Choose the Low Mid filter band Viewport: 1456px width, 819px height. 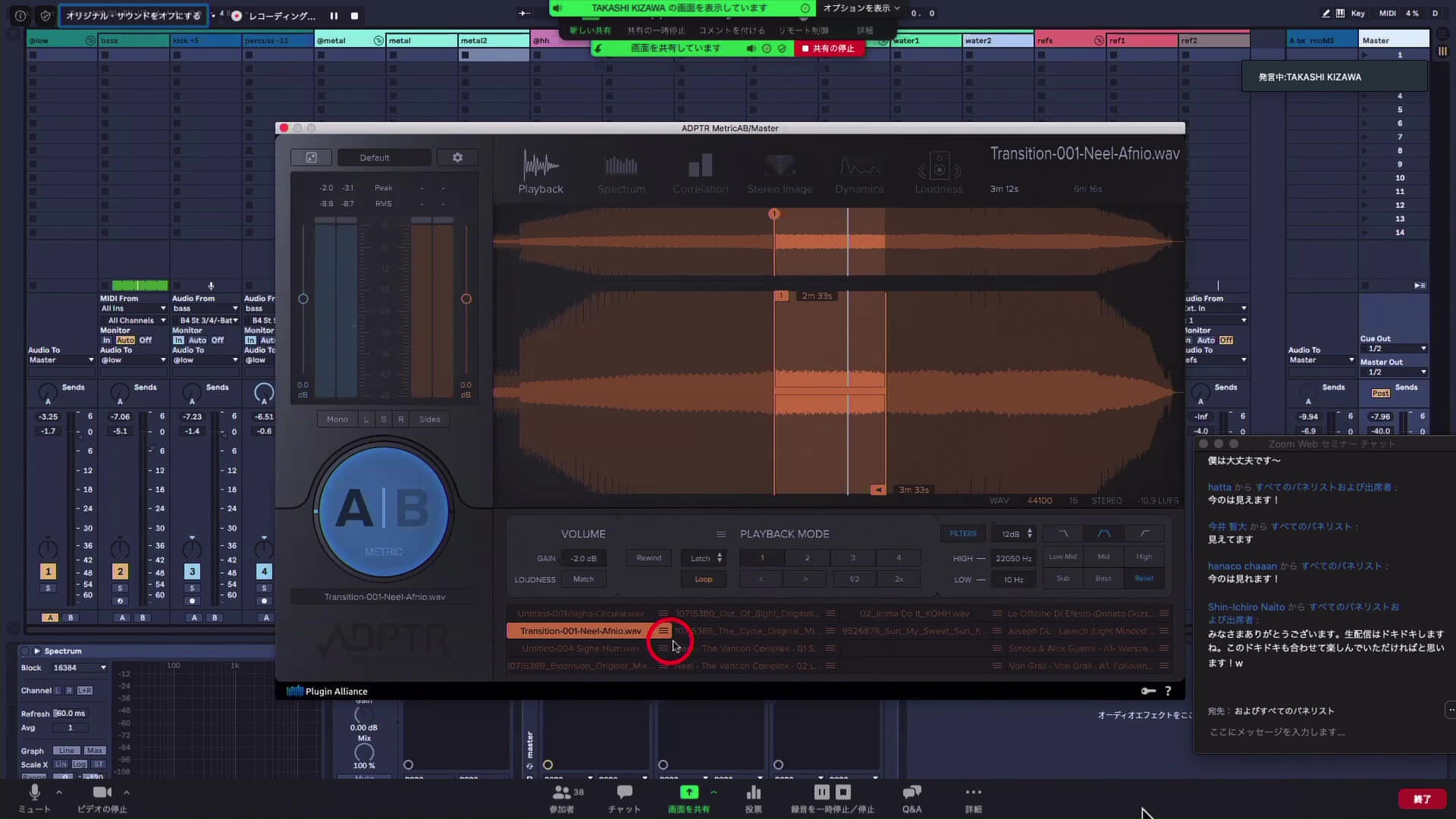1062,557
